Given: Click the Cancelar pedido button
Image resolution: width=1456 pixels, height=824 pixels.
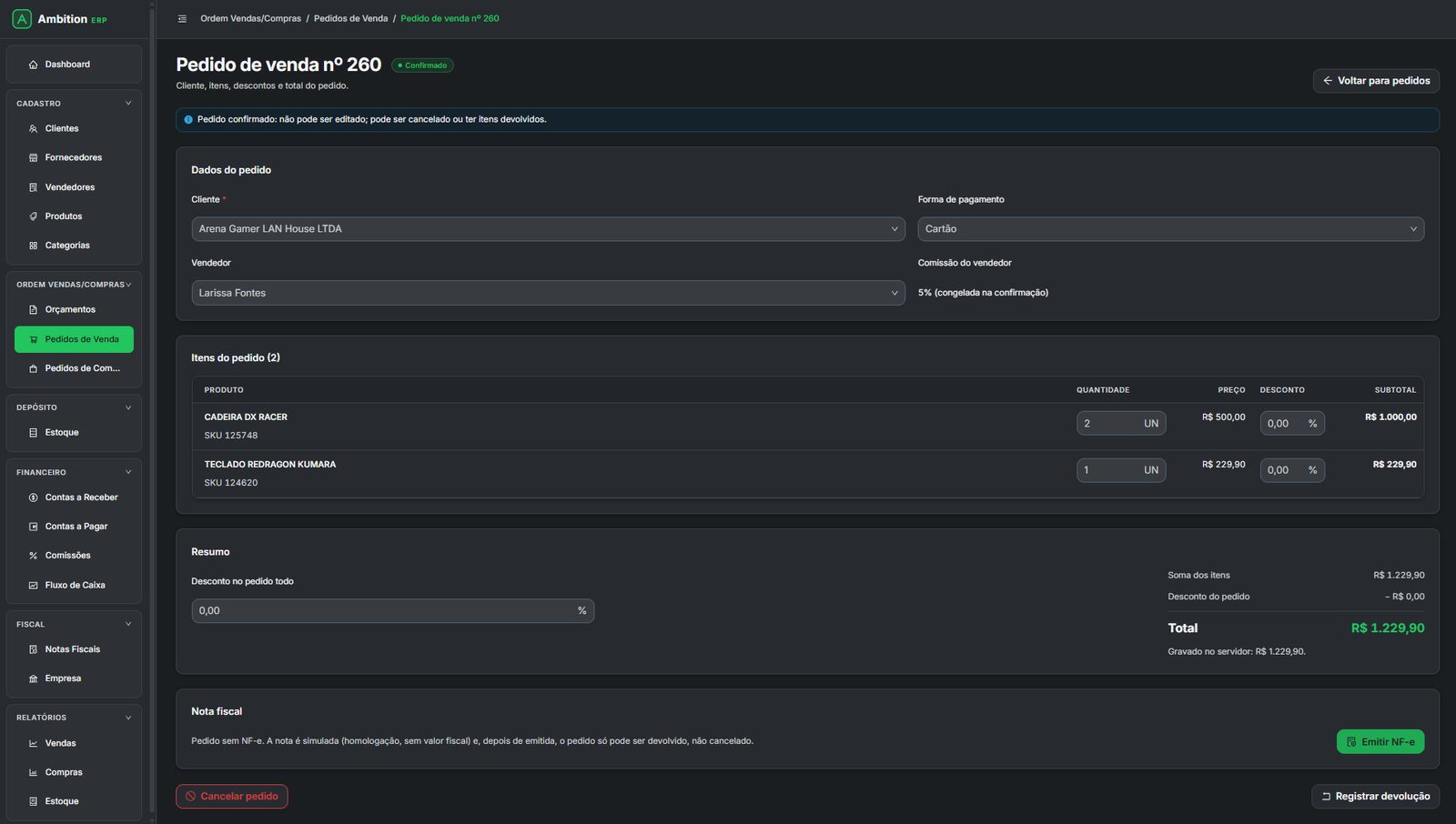Looking at the screenshot, I should point(232,797).
